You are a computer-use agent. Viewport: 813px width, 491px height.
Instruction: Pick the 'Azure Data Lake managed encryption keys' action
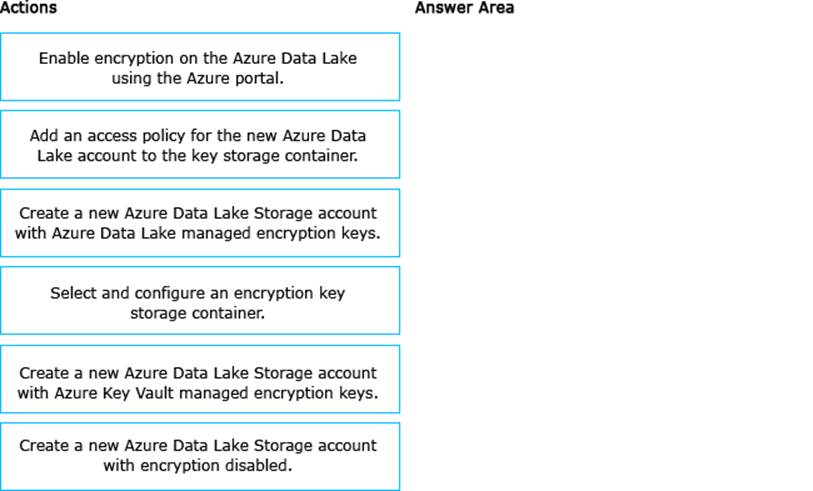coord(199,223)
